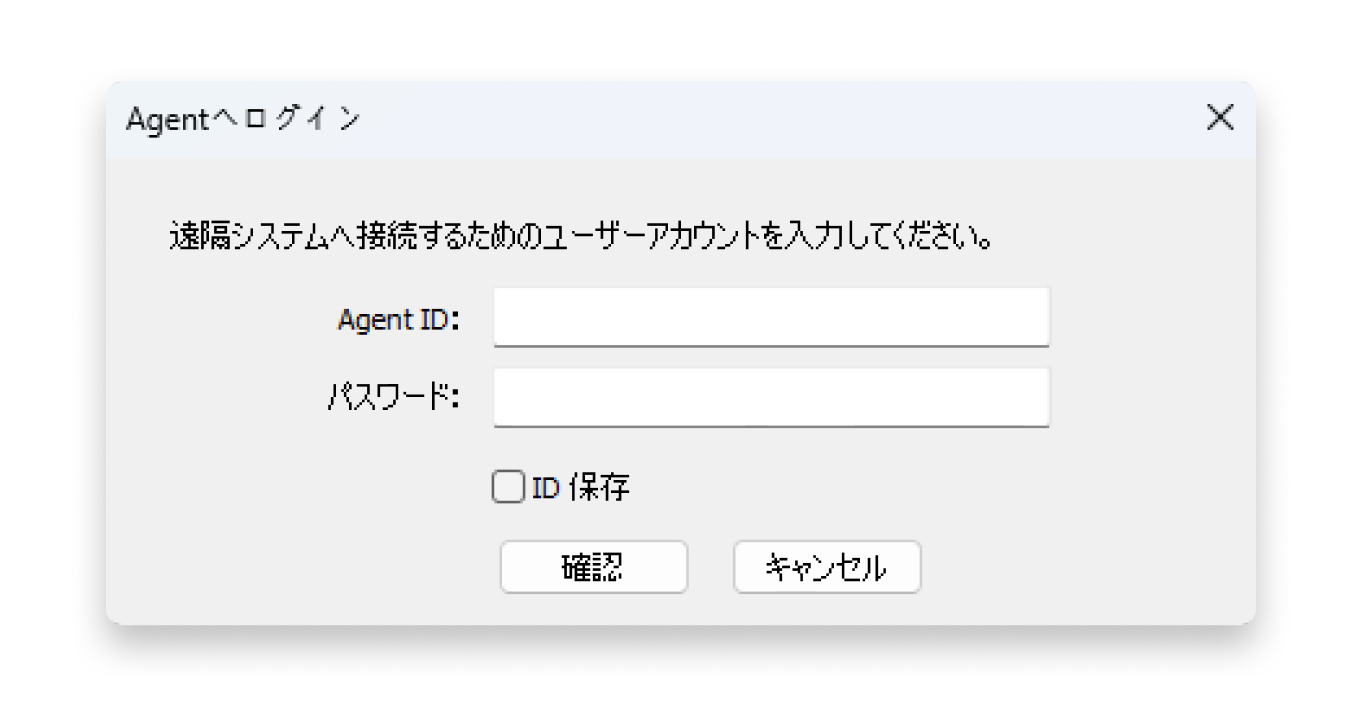Click the remote system instruction text
The image size is (1362, 704).
coord(580,236)
